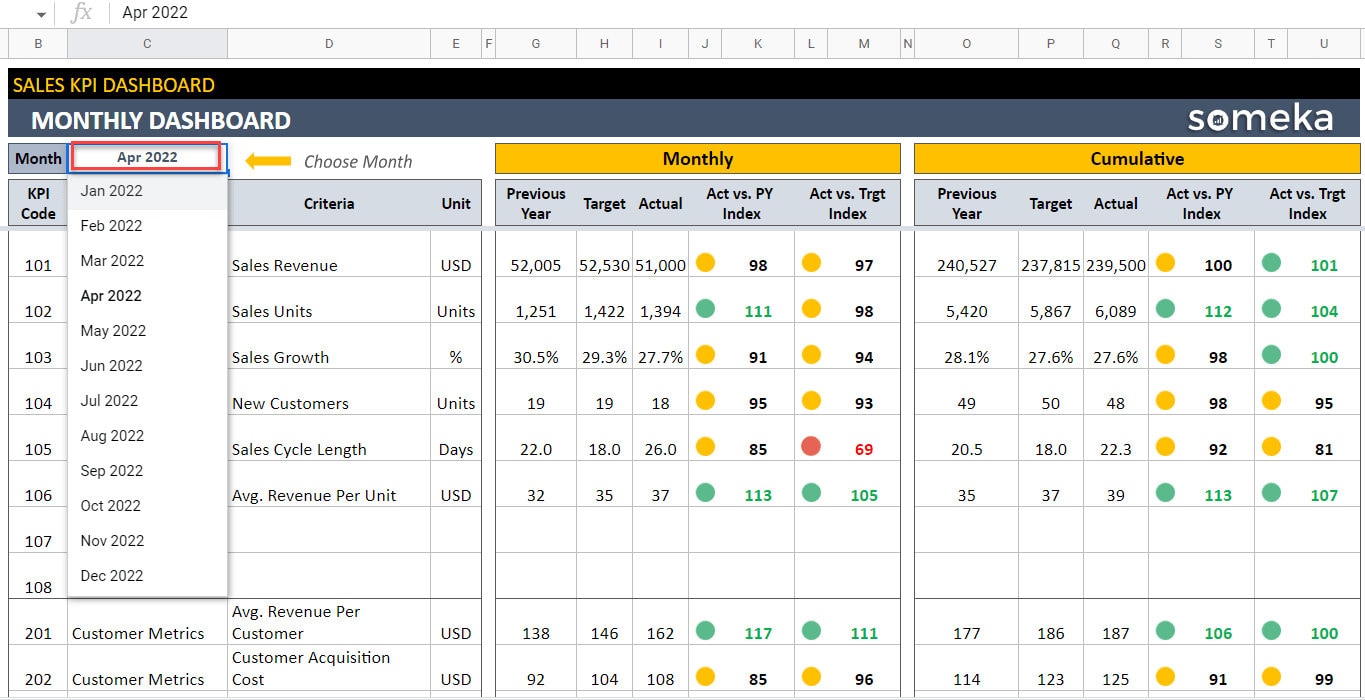Click the red indicator next to 69
The image size is (1365, 700).
pyautogui.click(x=811, y=446)
